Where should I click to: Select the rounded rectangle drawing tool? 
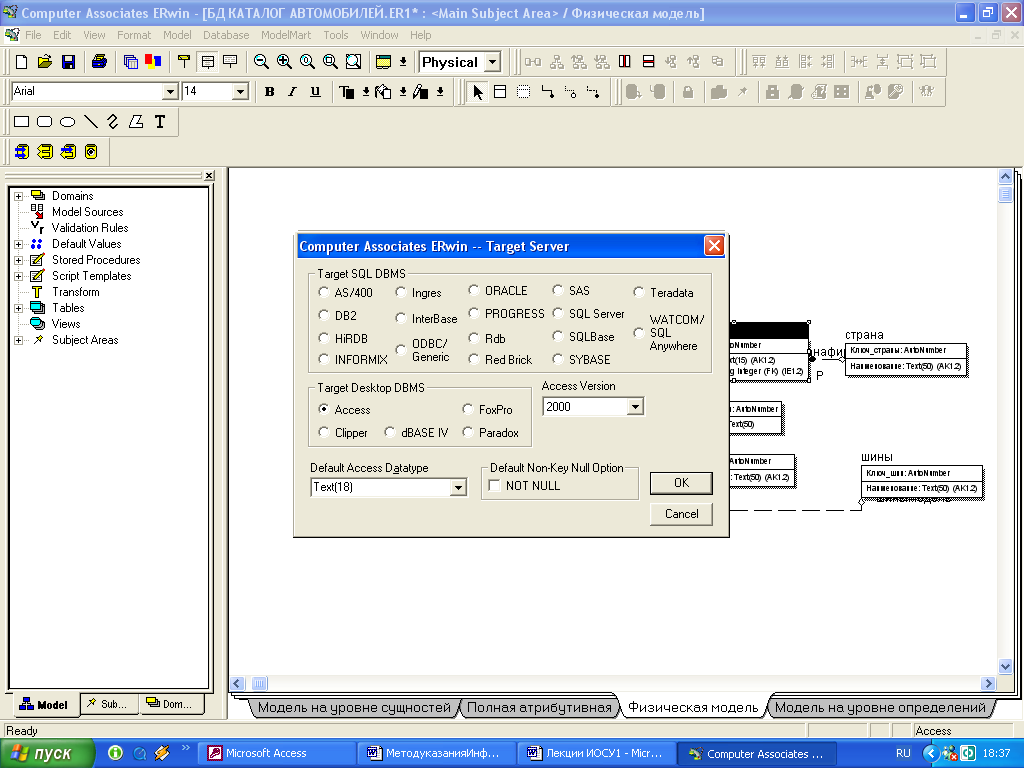pos(44,122)
